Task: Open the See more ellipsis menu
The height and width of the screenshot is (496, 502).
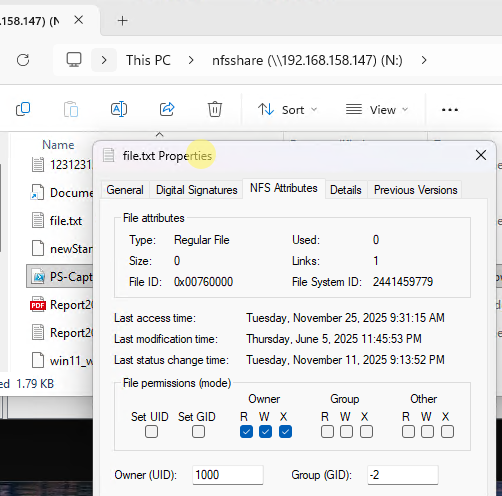Action: click(450, 110)
